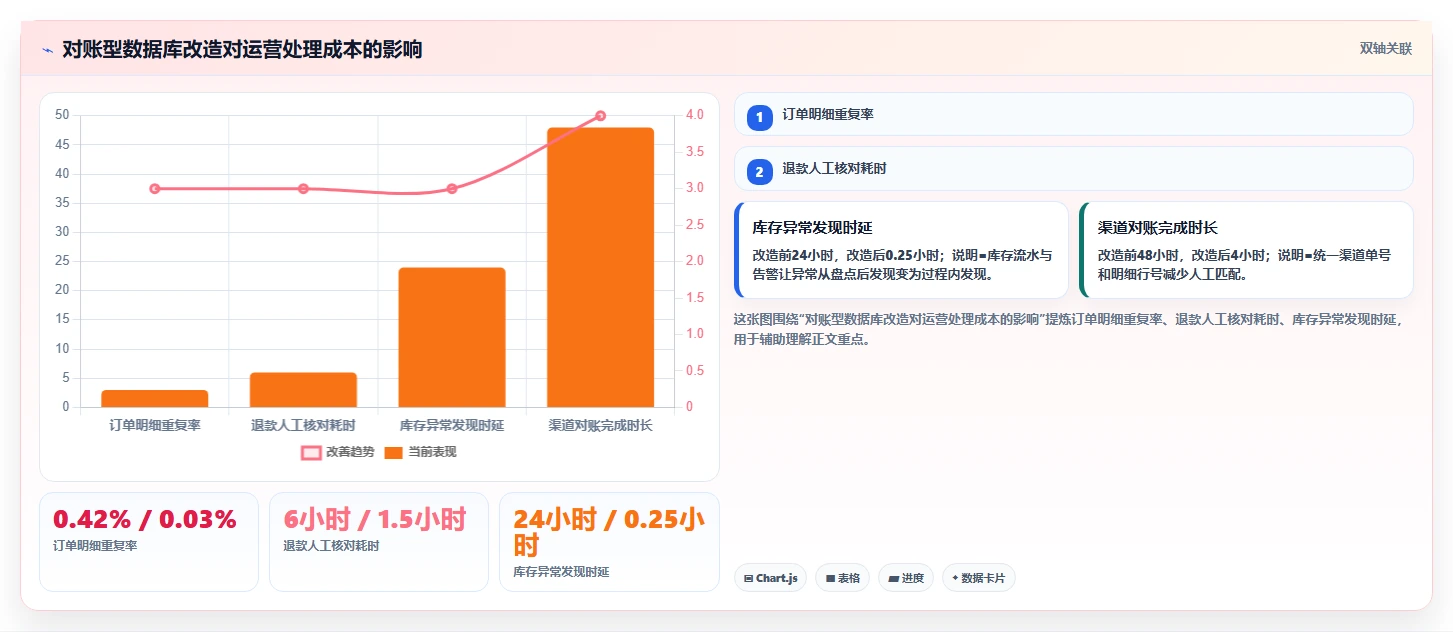Click left axis value 50

[62, 116]
